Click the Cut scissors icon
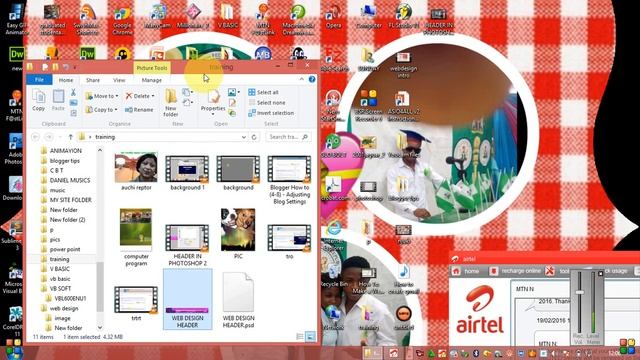Screen dimensions: 640x360 click(x=73, y=93)
